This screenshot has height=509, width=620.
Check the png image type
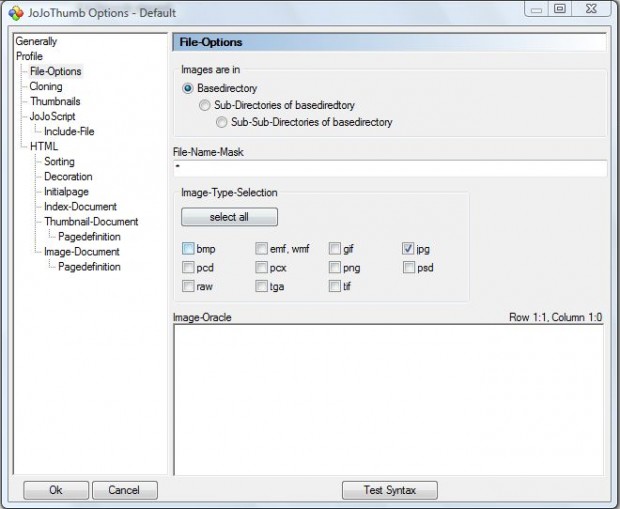(x=335, y=267)
